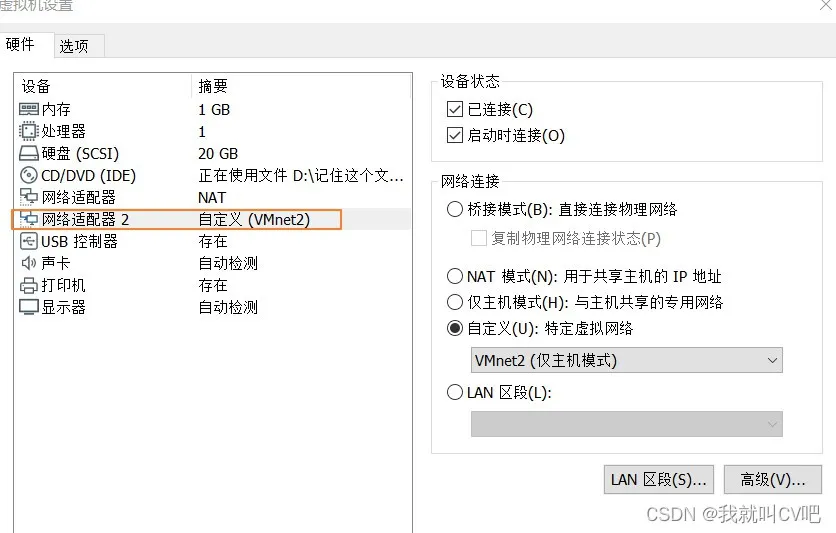Image resolution: width=836 pixels, height=533 pixels.
Task: Select the LAN 区段(L) radio button
Action: click(x=455, y=393)
